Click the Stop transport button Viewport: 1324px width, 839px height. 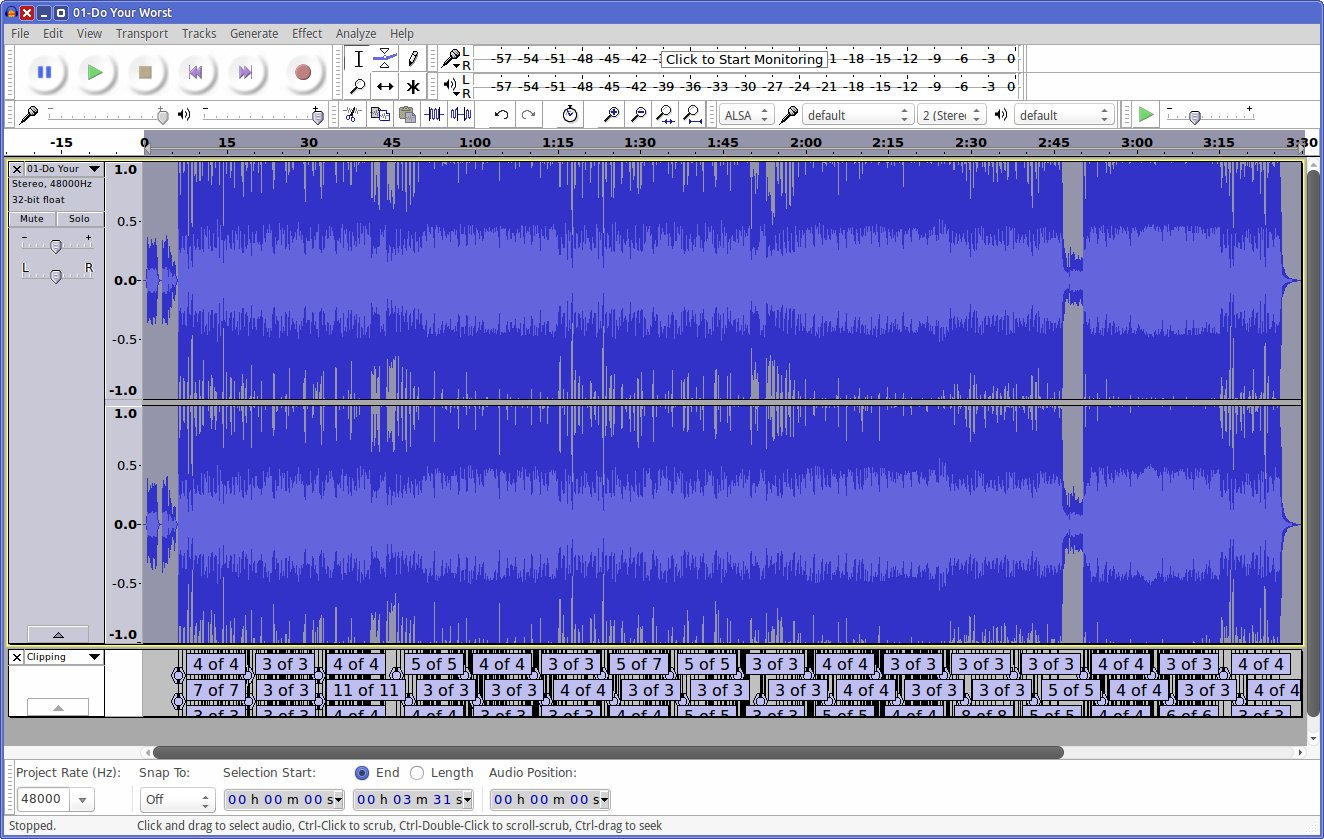(x=146, y=72)
